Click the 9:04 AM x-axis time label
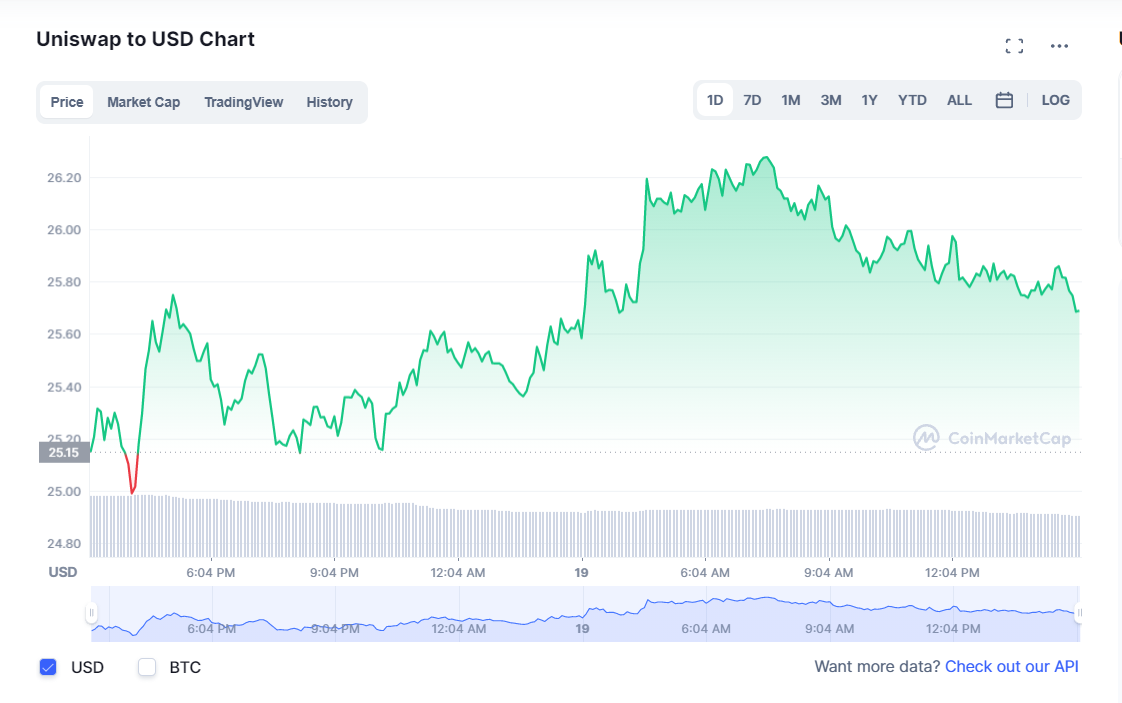The height and width of the screenshot is (703, 1122). (828, 573)
